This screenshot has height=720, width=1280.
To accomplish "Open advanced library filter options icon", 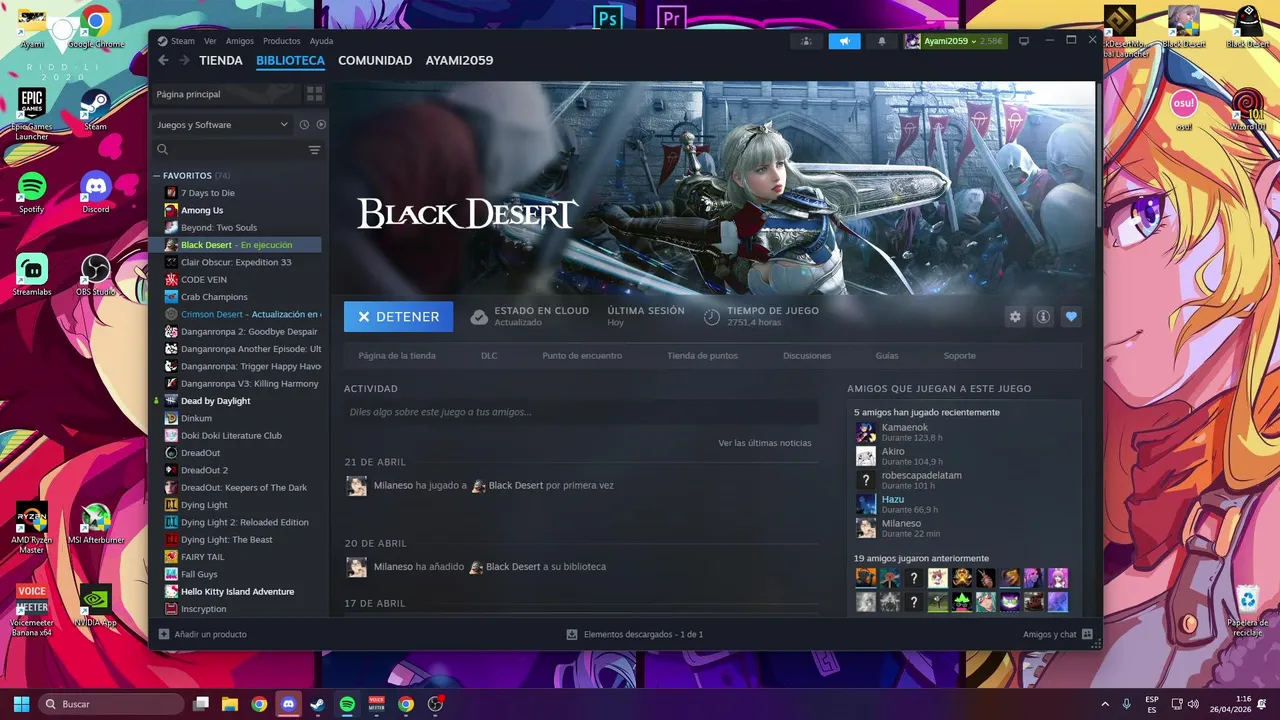I will click(x=314, y=150).
